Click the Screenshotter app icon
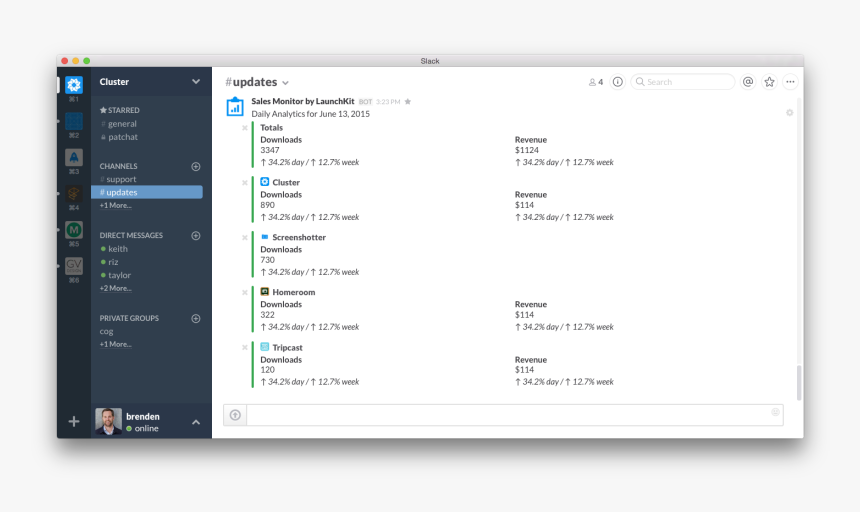 264,237
